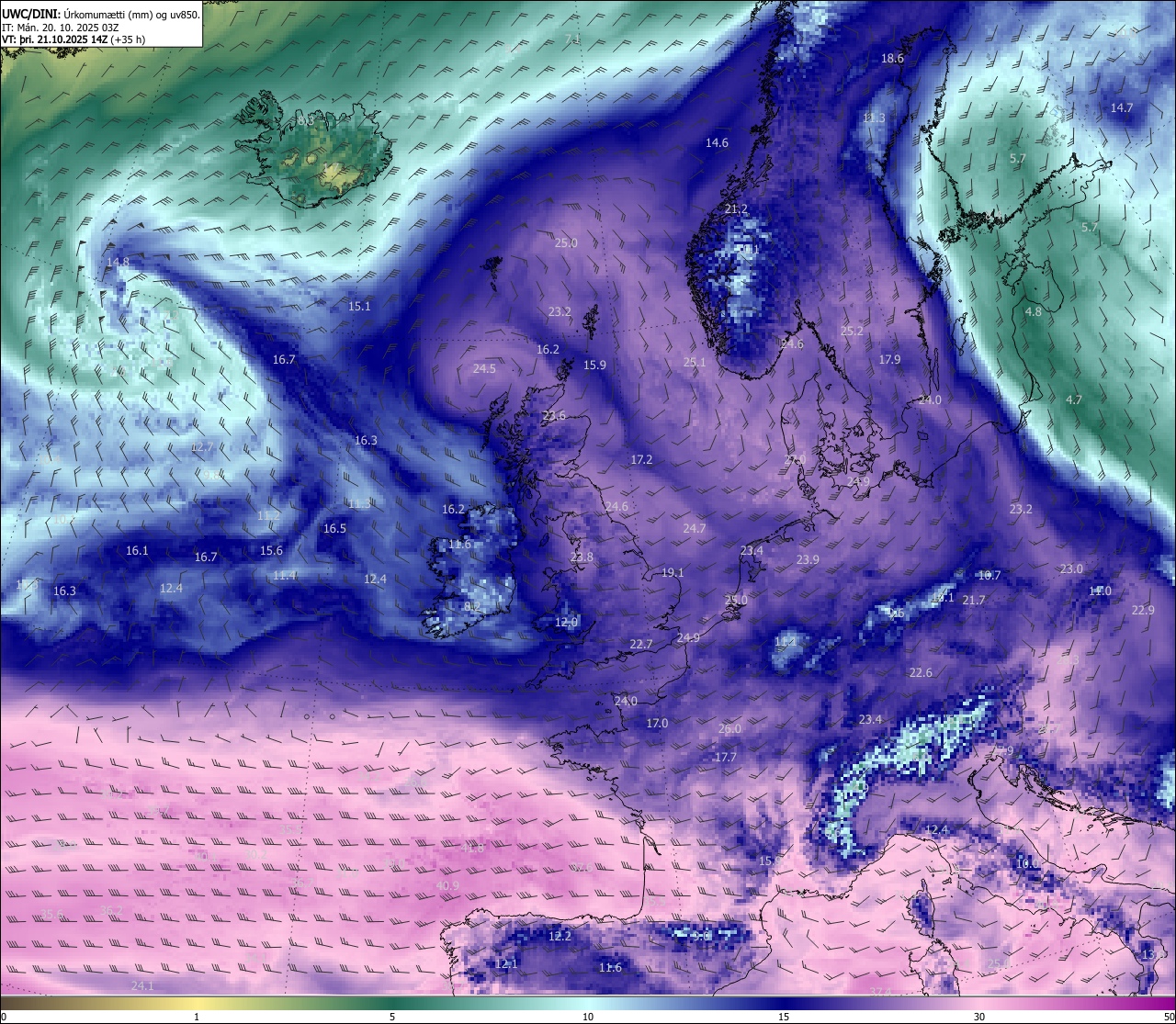Image resolution: width=1176 pixels, height=1024 pixels.
Task: Click the value label 16.1
Action: point(137,551)
